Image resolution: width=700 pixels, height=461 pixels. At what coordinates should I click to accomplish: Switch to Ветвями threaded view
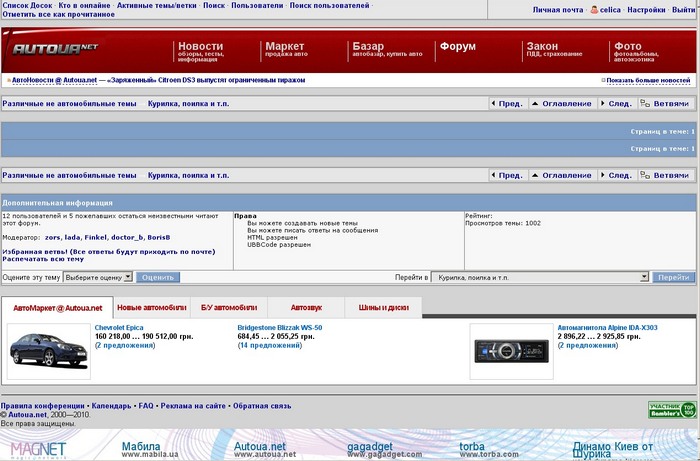point(668,103)
